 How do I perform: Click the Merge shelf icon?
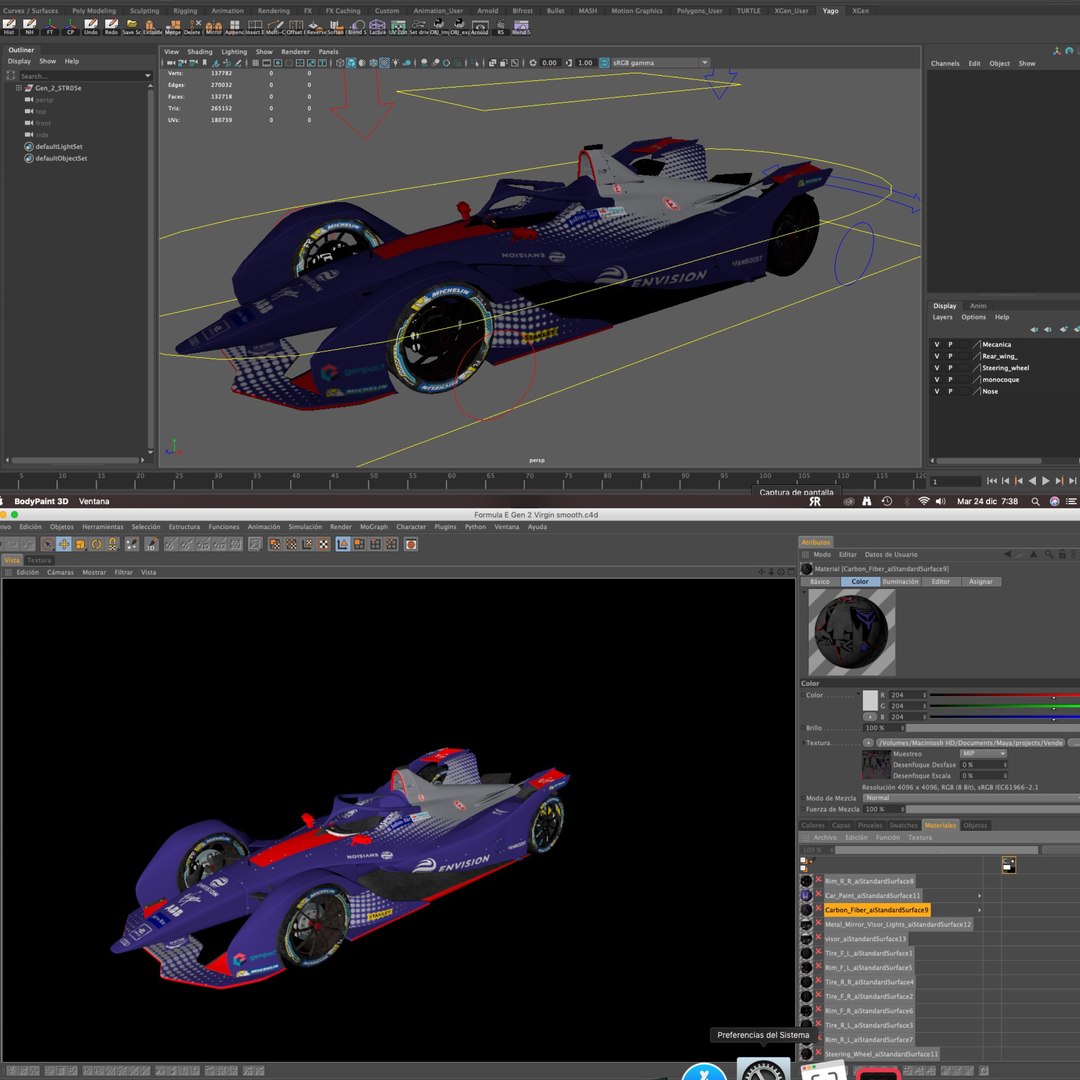[172, 26]
